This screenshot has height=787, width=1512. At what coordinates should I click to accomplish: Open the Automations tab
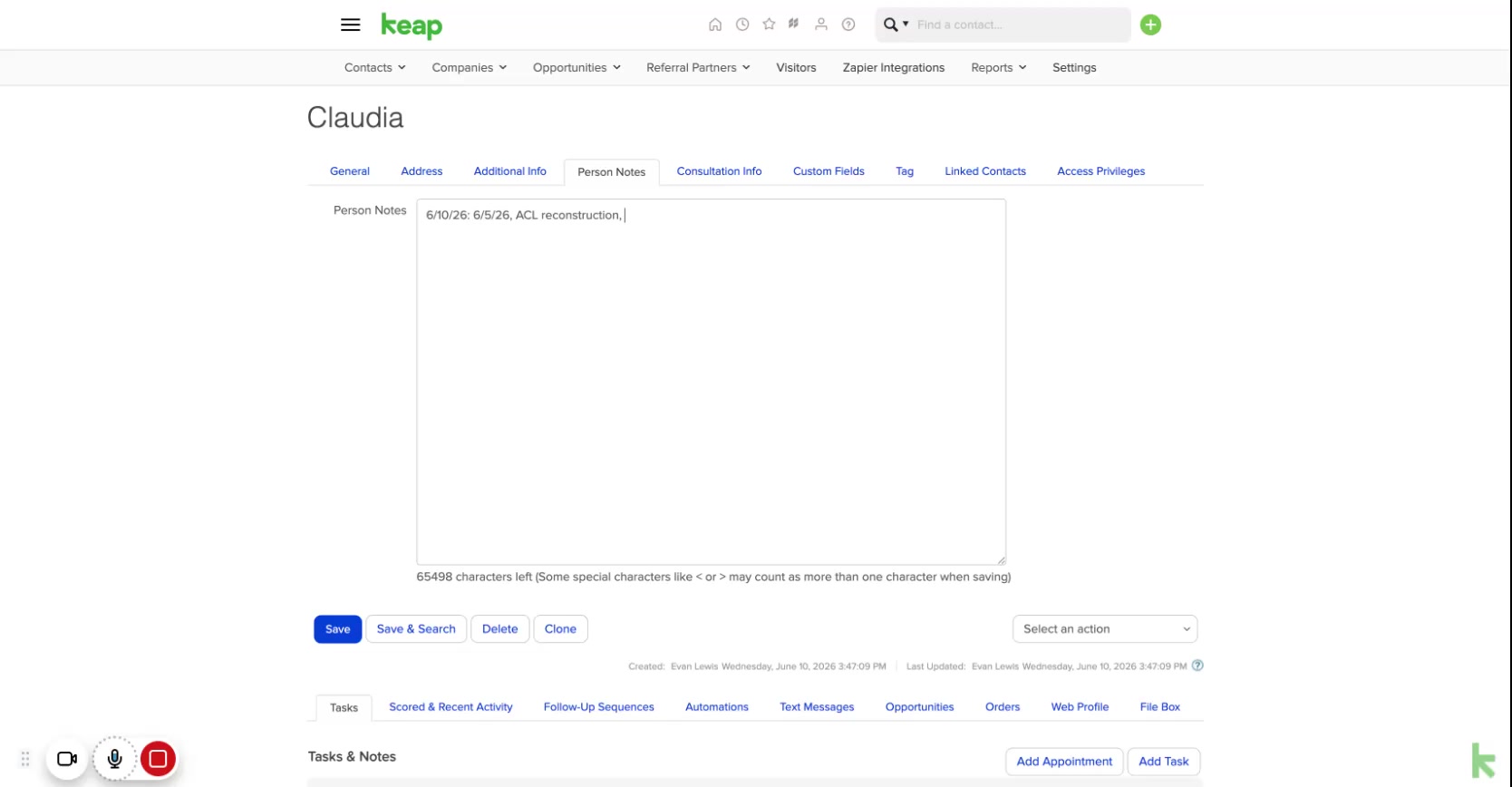point(716,707)
